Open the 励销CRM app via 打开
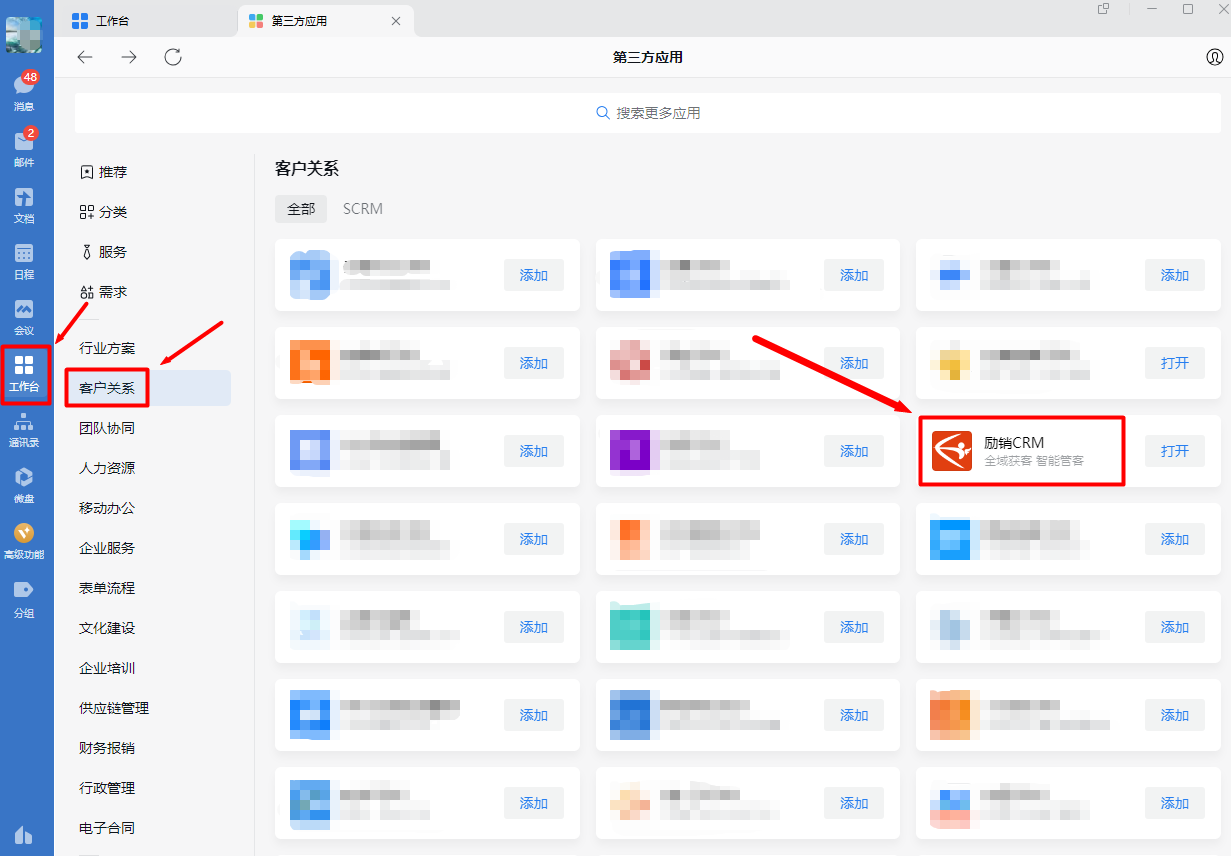 tap(1174, 451)
